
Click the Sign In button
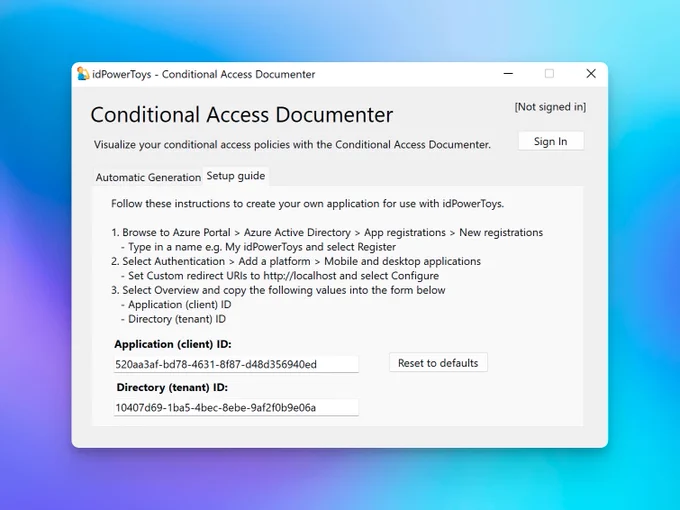click(x=551, y=141)
